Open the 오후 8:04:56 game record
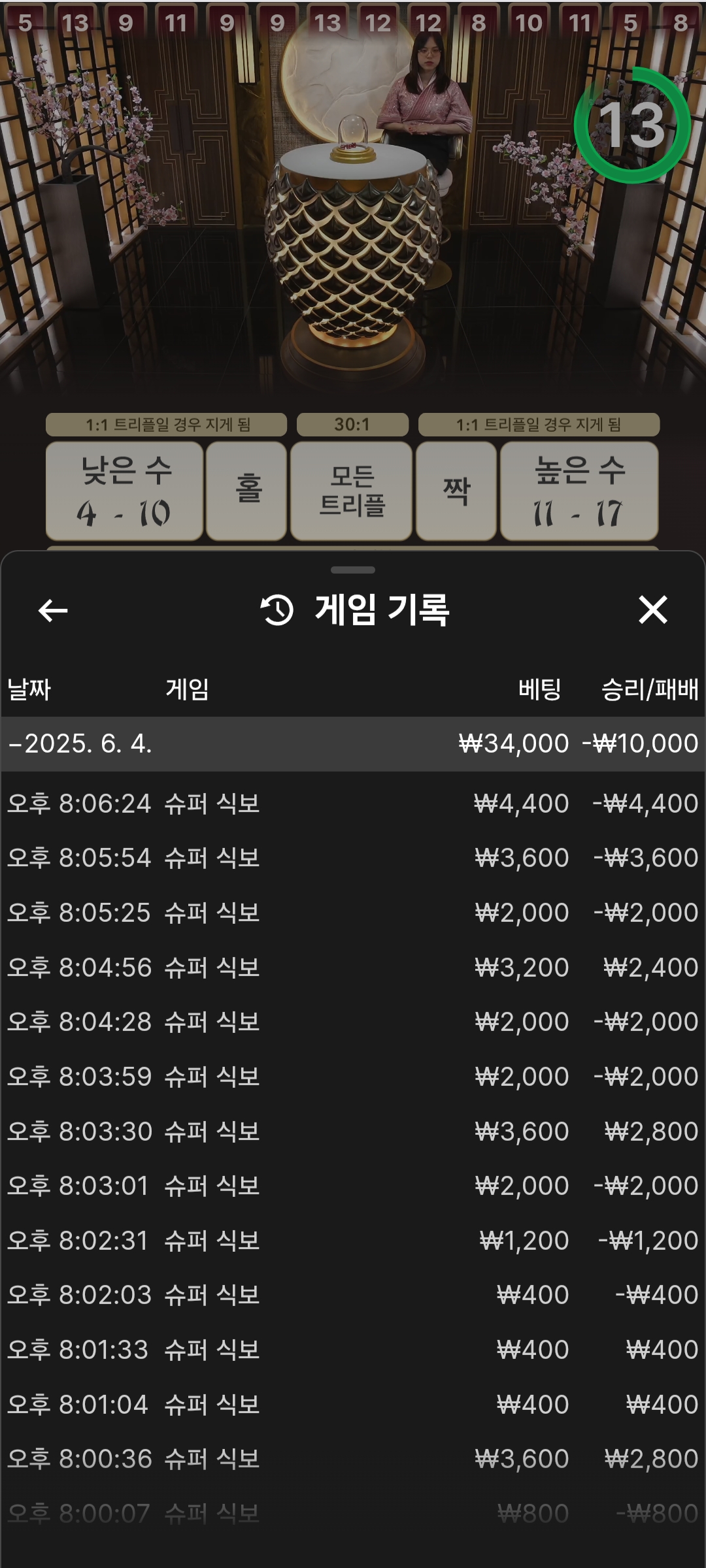This screenshot has width=706, height=1568. pos(353,968)
